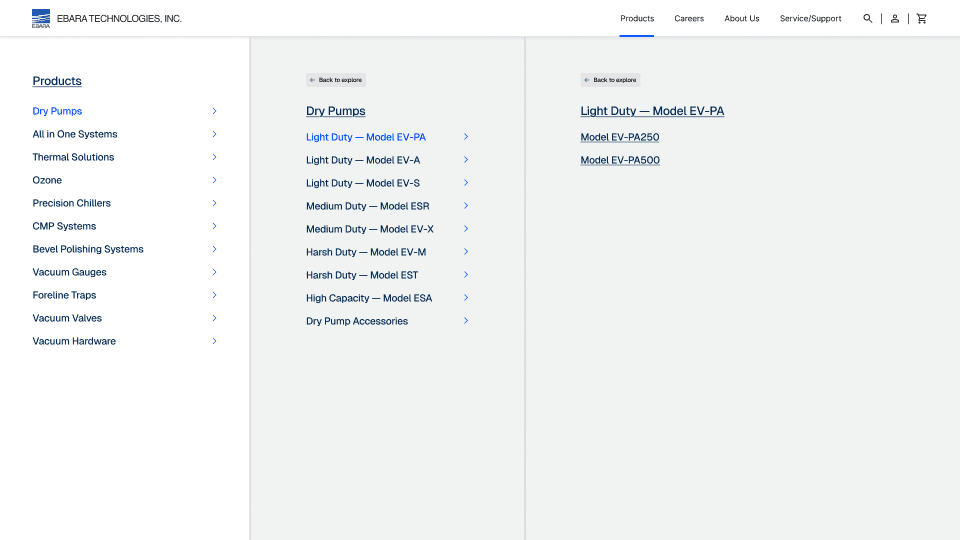
Task: Expand the Harsh Duty — Model EST chevron
Action: pyautogui.click(x=466, y=275)
